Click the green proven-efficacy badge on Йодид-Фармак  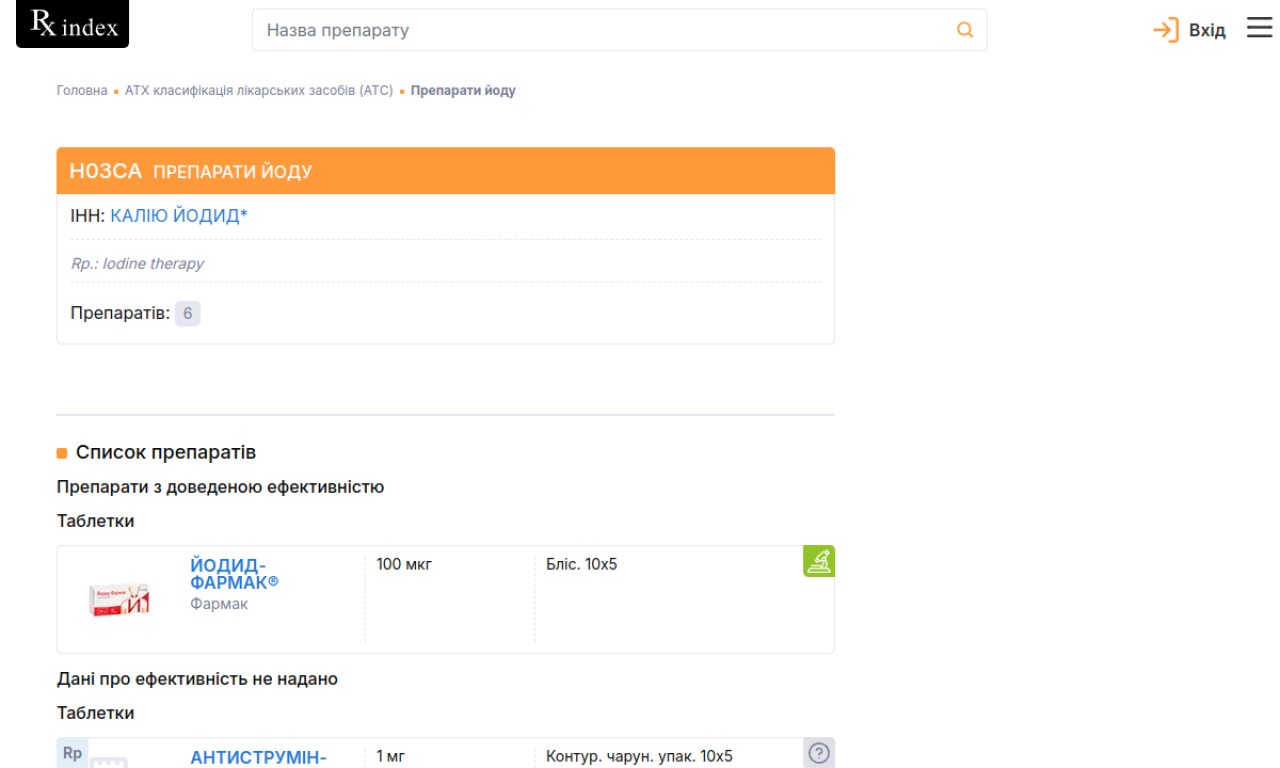pyautogui.click(x=819, y=561)
